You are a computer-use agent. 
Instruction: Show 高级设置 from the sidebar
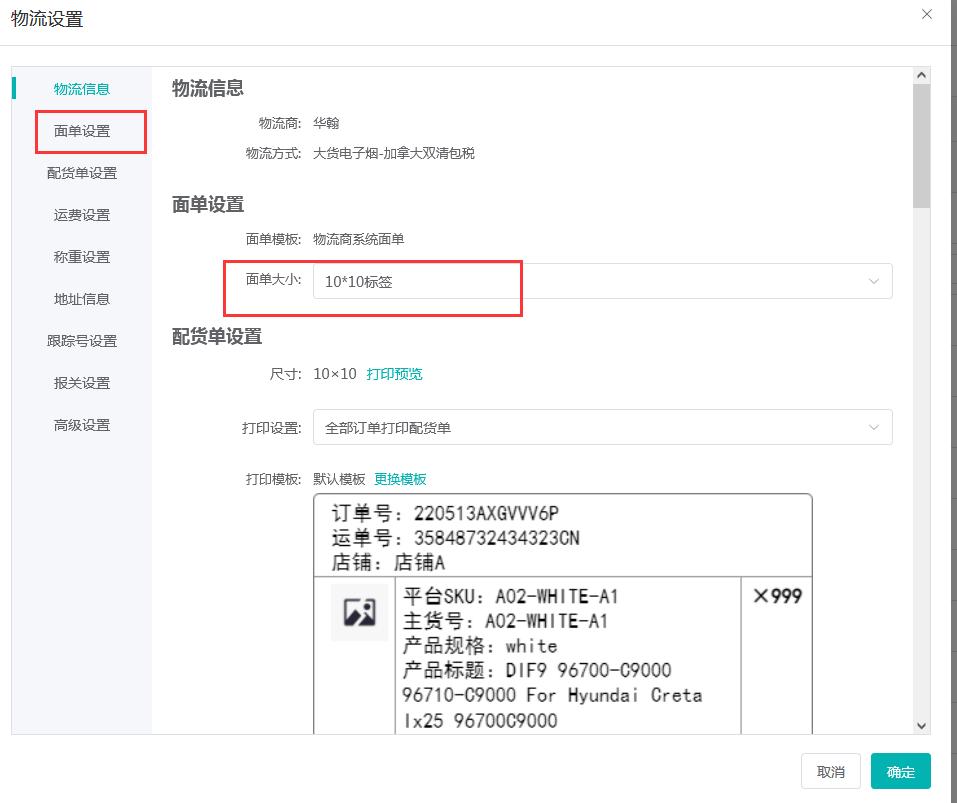(x=82, y=425)
